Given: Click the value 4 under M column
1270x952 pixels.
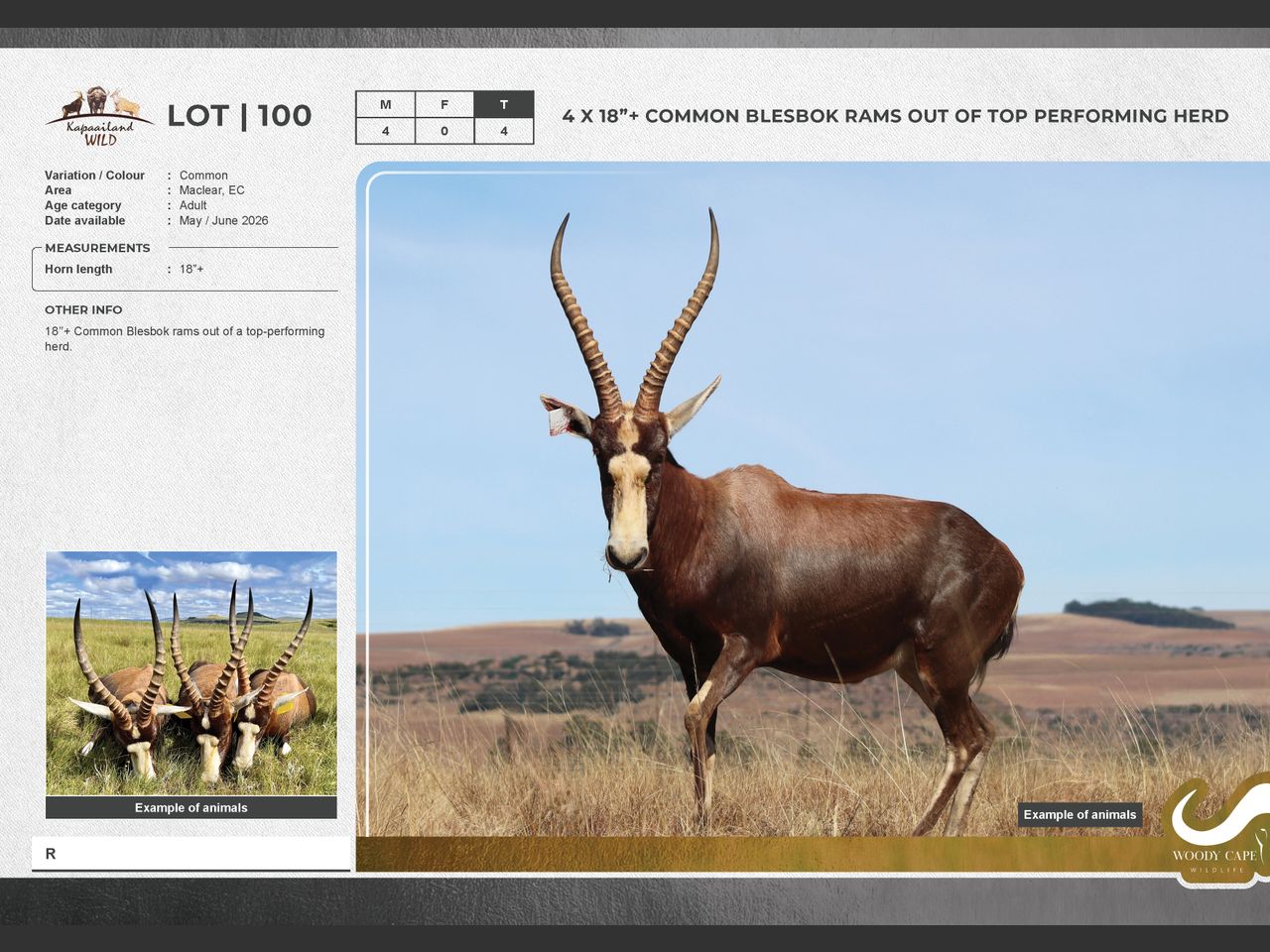Looking at the screenshot, I should [385, 131].
